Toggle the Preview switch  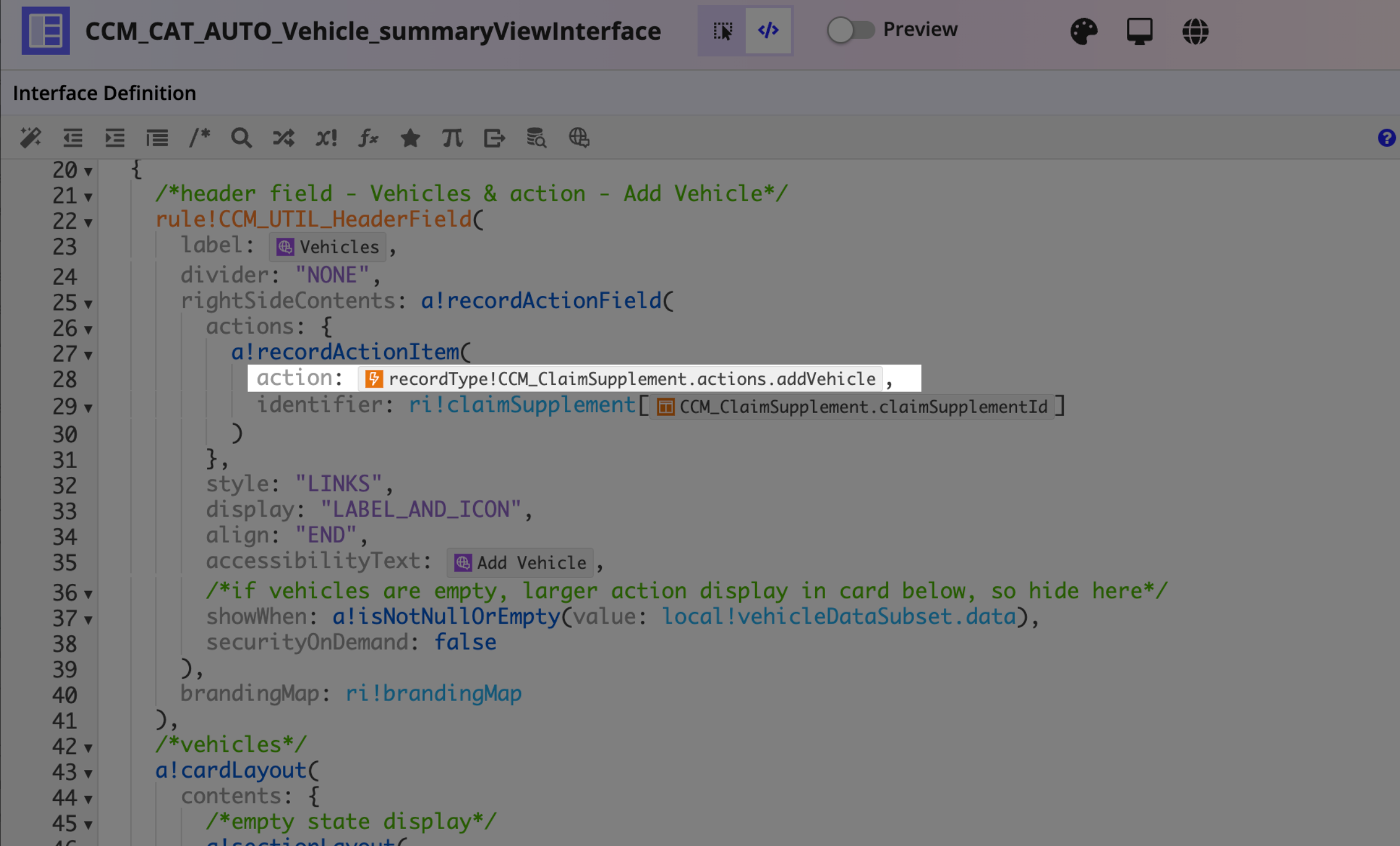851,30
